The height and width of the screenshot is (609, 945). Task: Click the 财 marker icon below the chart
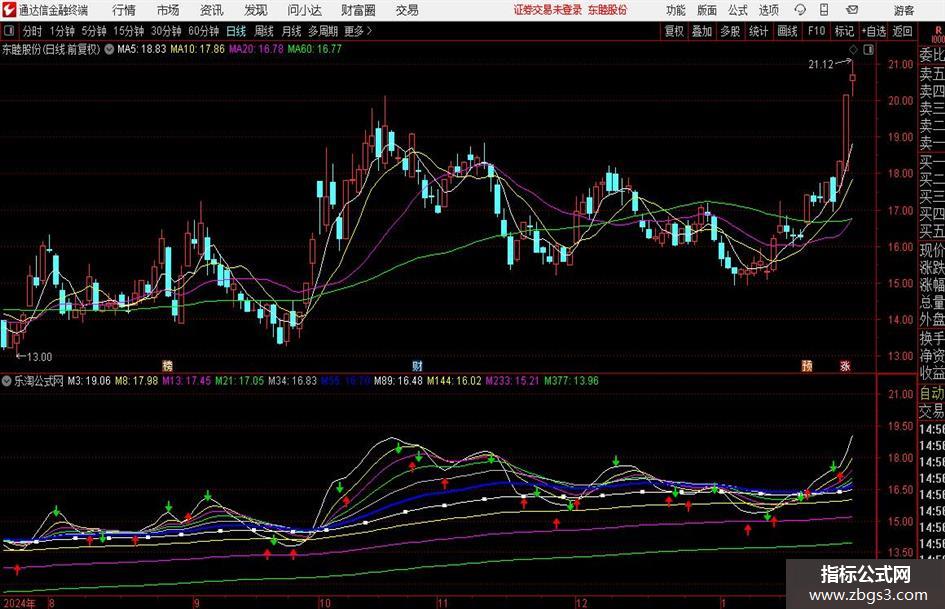pos(417,365)
